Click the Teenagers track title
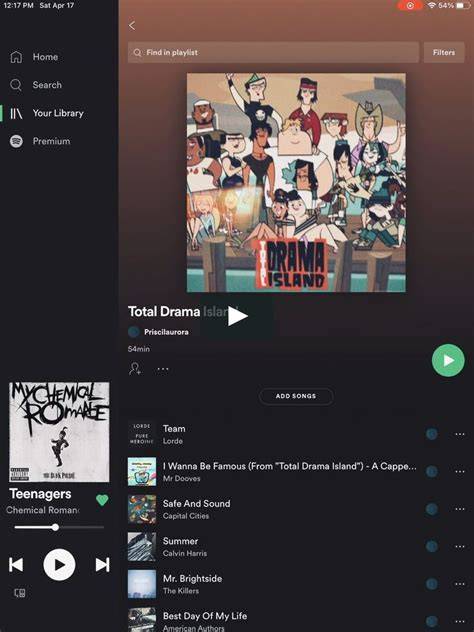This screenshot has height=632, width=474. point(40,494)
